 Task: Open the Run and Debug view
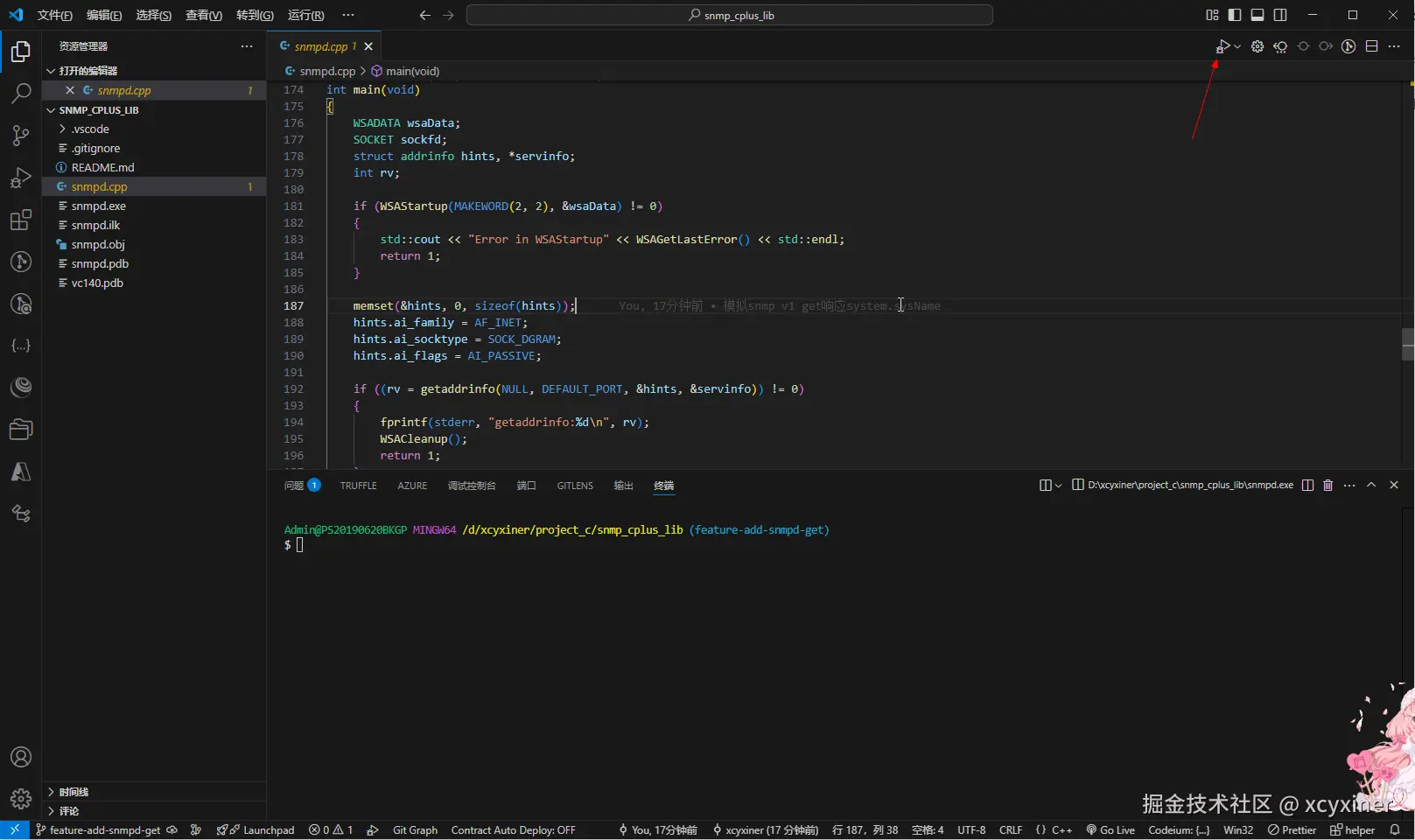pyautogui.click(x=21, y=178)
